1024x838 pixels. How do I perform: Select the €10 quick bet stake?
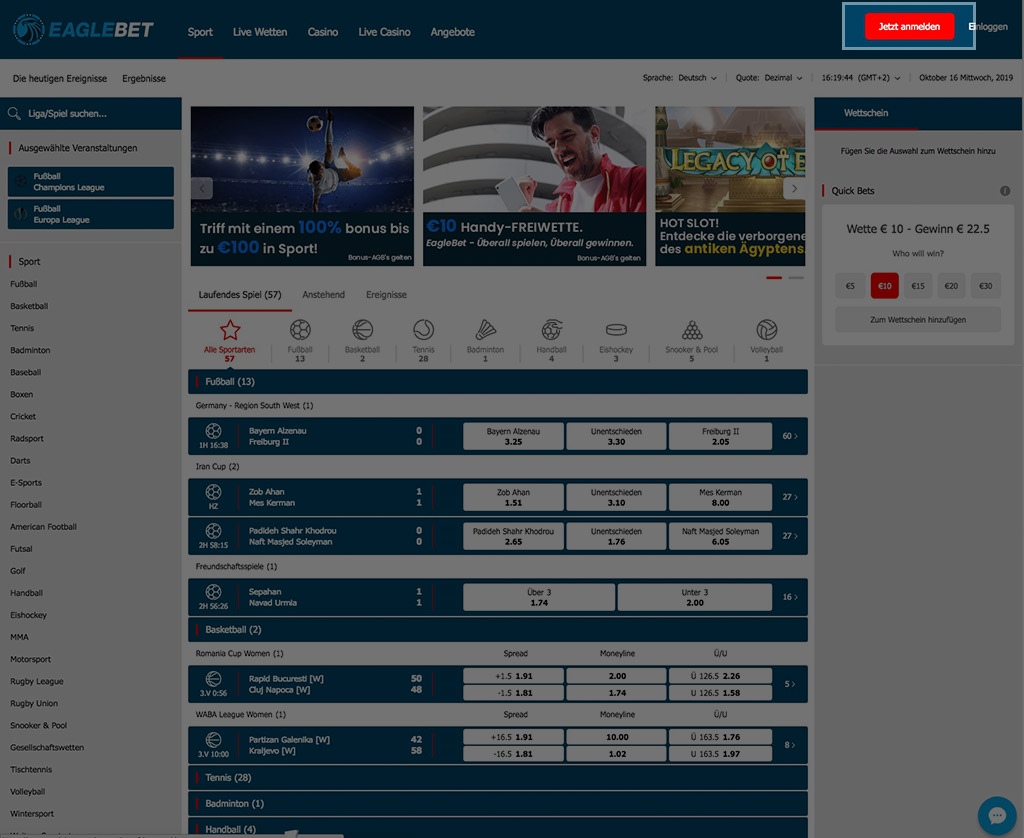coord(884,285)
